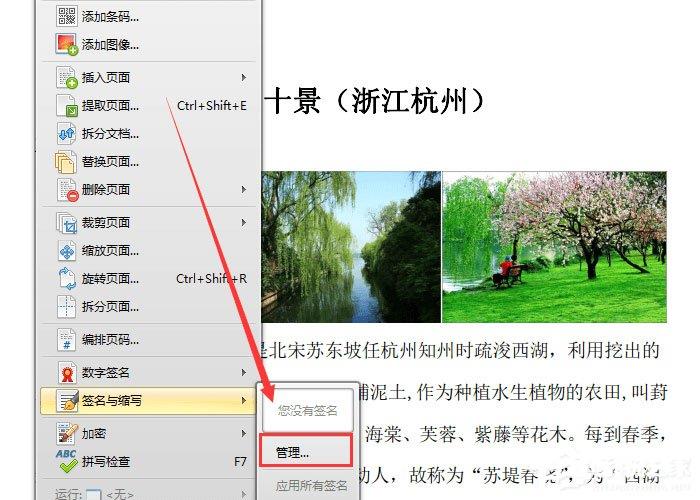700x500 pixels.
Task: Choose 旋转页面... menu entry
Action: point(147,279)
